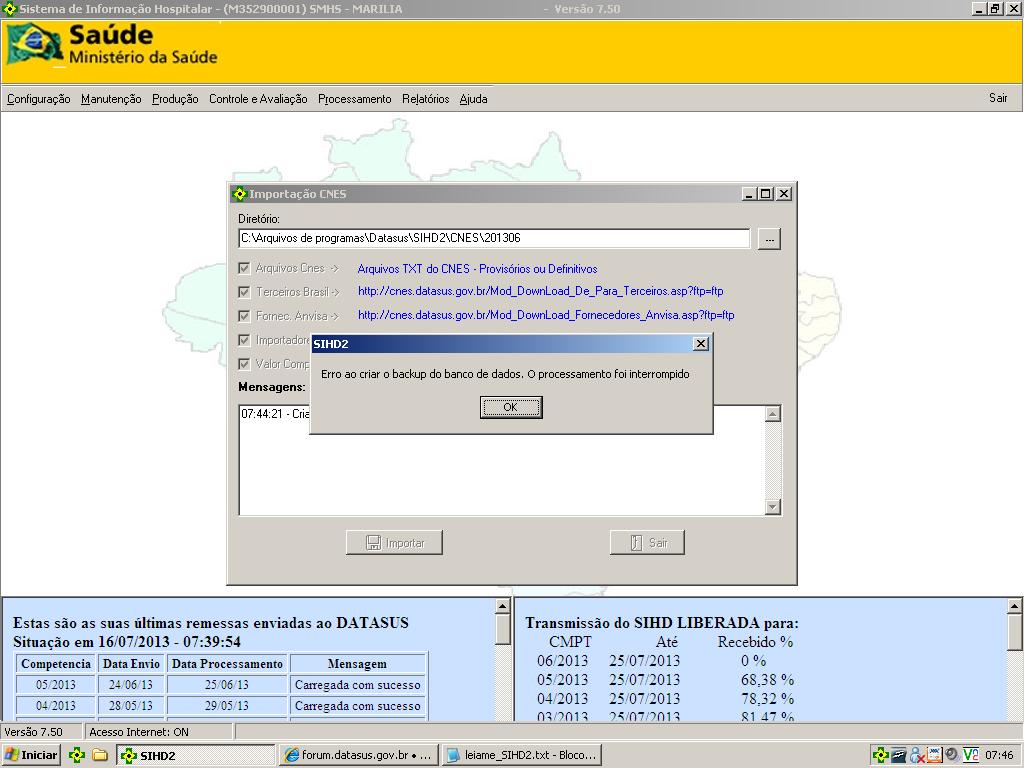Click inside the Diretório path field

(493, 239)
